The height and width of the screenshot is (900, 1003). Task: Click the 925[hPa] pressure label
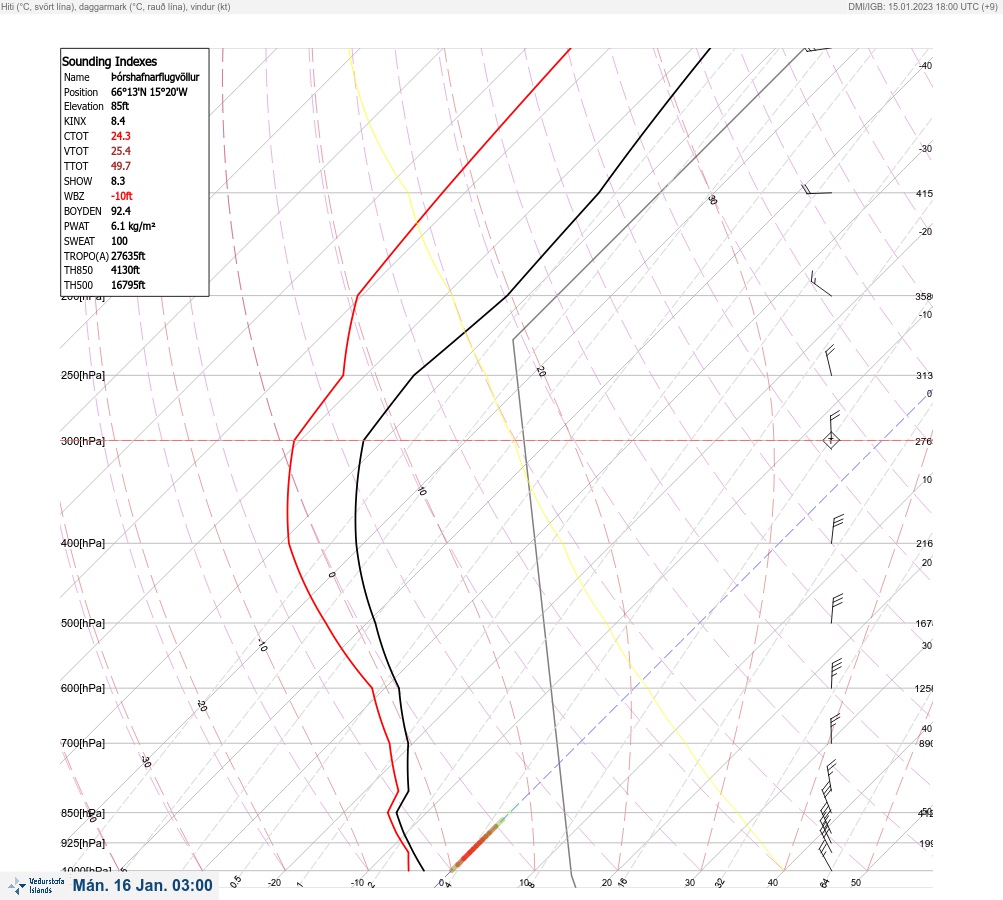pyautogui.click(x=83, y=843)
